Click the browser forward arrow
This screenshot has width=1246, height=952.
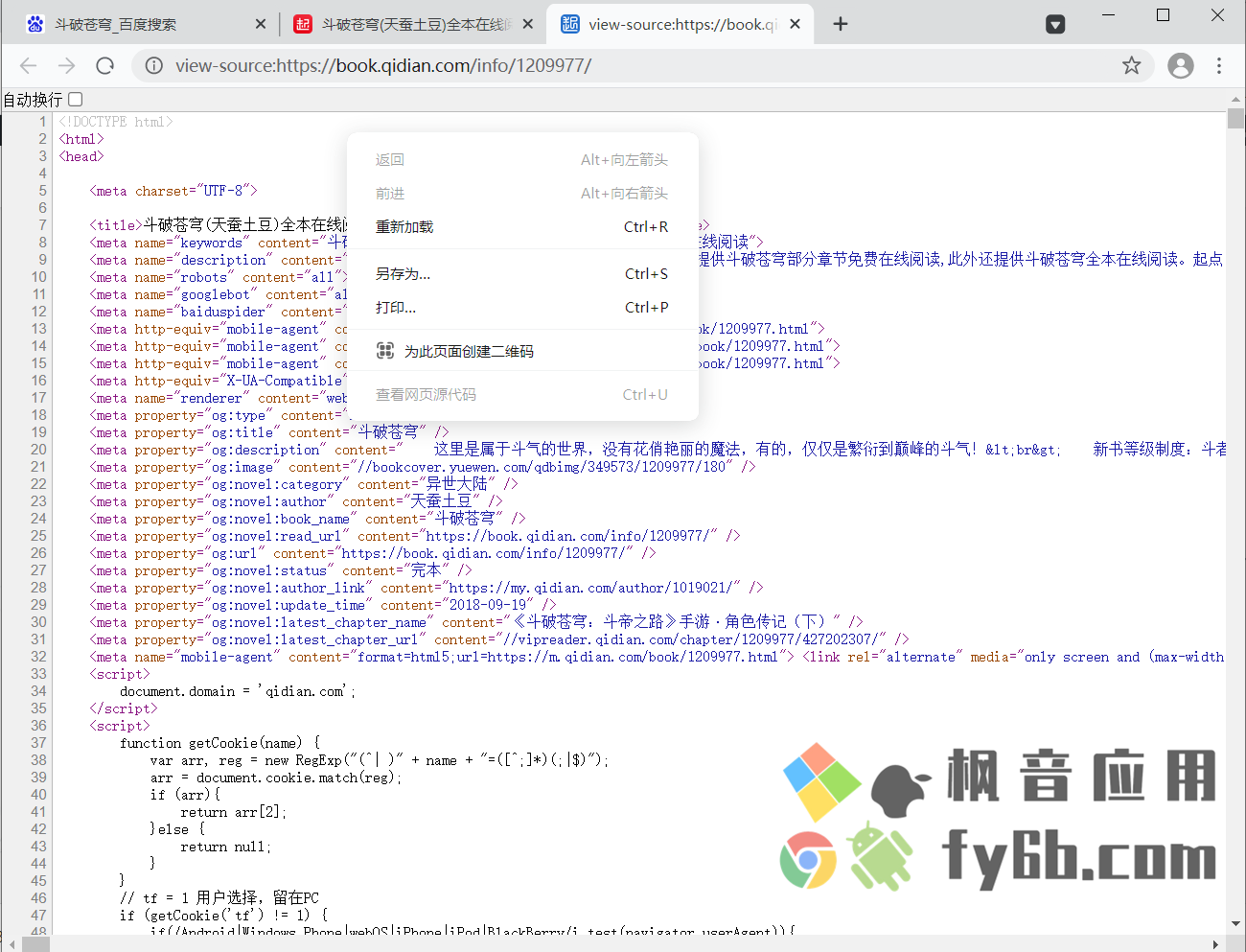coord(66,65)
